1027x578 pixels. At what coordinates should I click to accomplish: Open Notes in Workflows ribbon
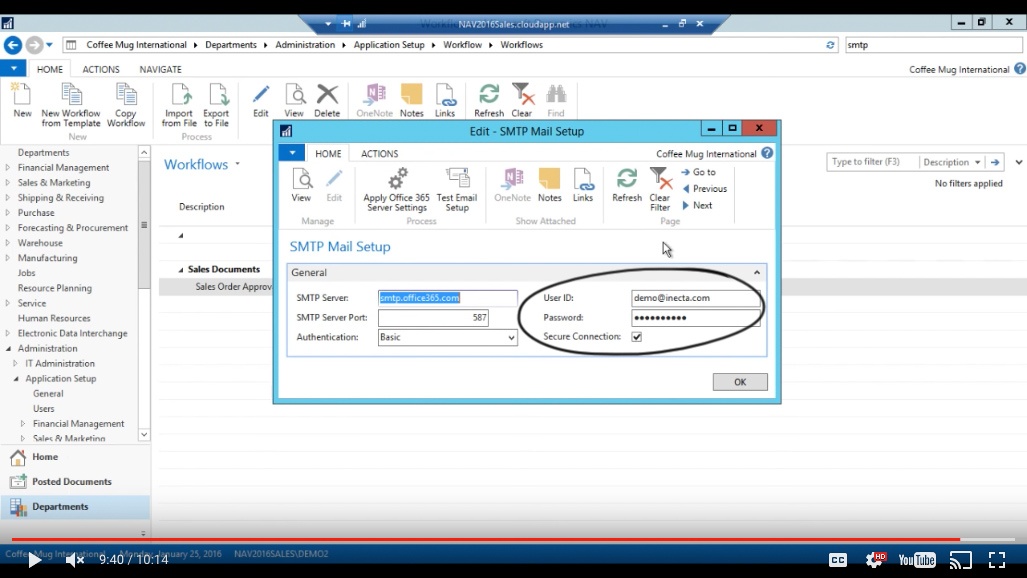[411, 100]
